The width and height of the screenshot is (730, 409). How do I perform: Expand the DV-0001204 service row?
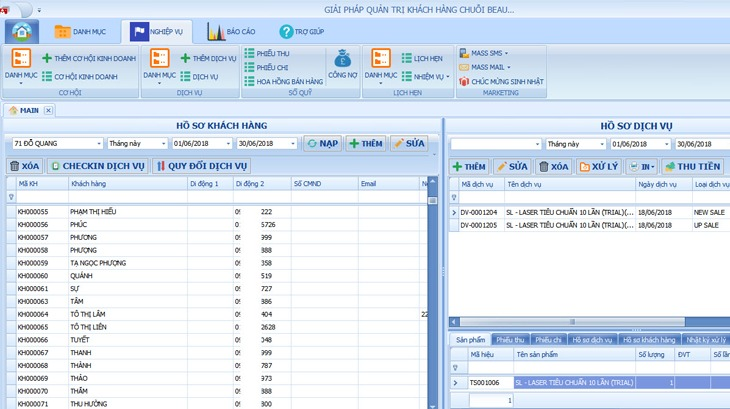pos(453,212)
